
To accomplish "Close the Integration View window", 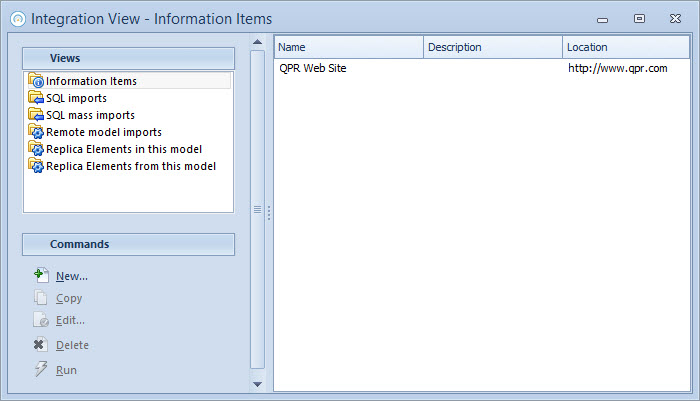I will [675, 18].
